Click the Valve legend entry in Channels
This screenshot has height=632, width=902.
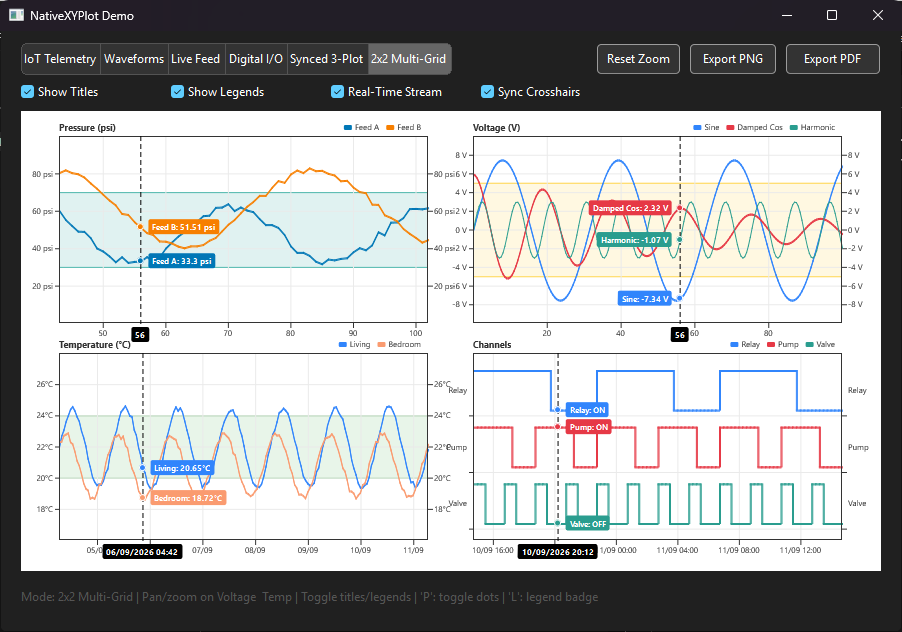tap(820, 344)
